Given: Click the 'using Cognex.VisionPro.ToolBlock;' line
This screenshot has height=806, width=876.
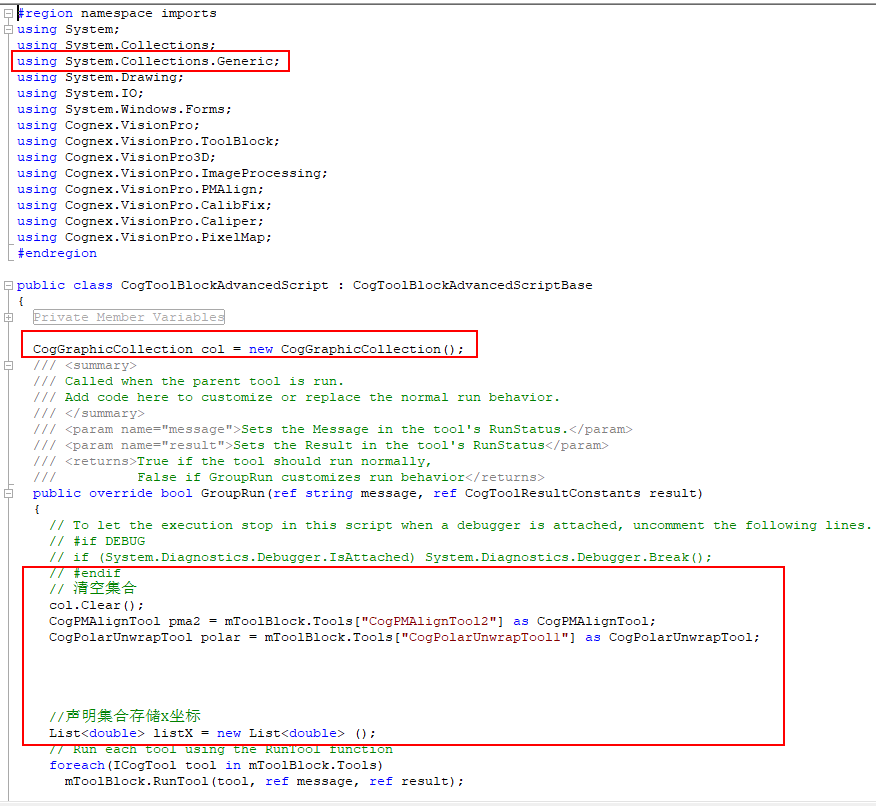Looking at the screenshot, I should coord(148,141).
